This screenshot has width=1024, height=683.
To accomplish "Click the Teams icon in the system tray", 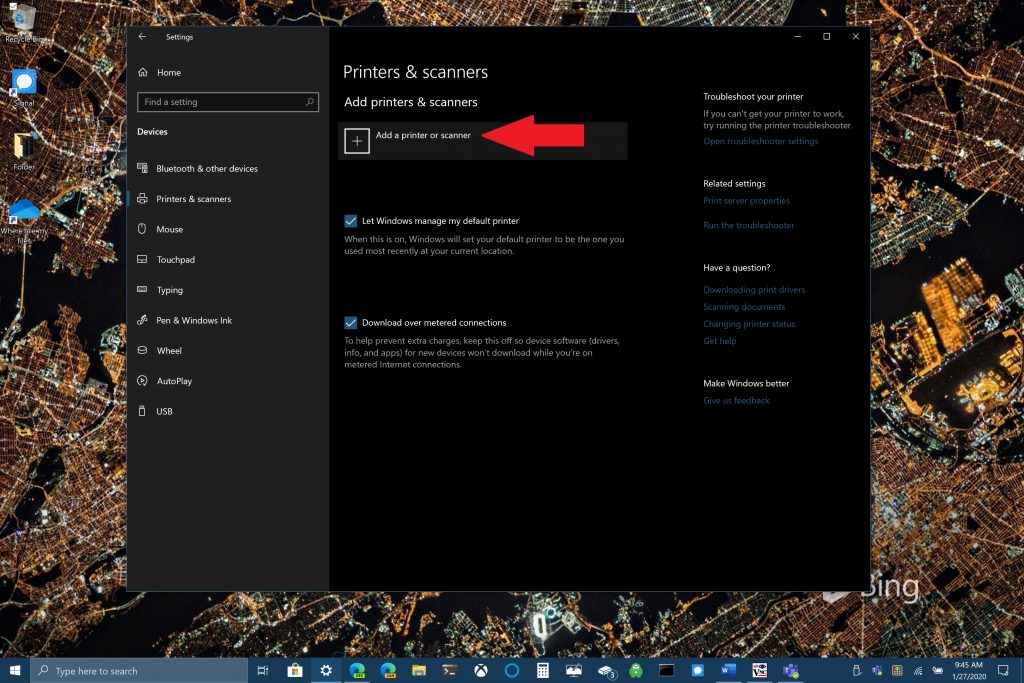I will [x=877, y=671].
